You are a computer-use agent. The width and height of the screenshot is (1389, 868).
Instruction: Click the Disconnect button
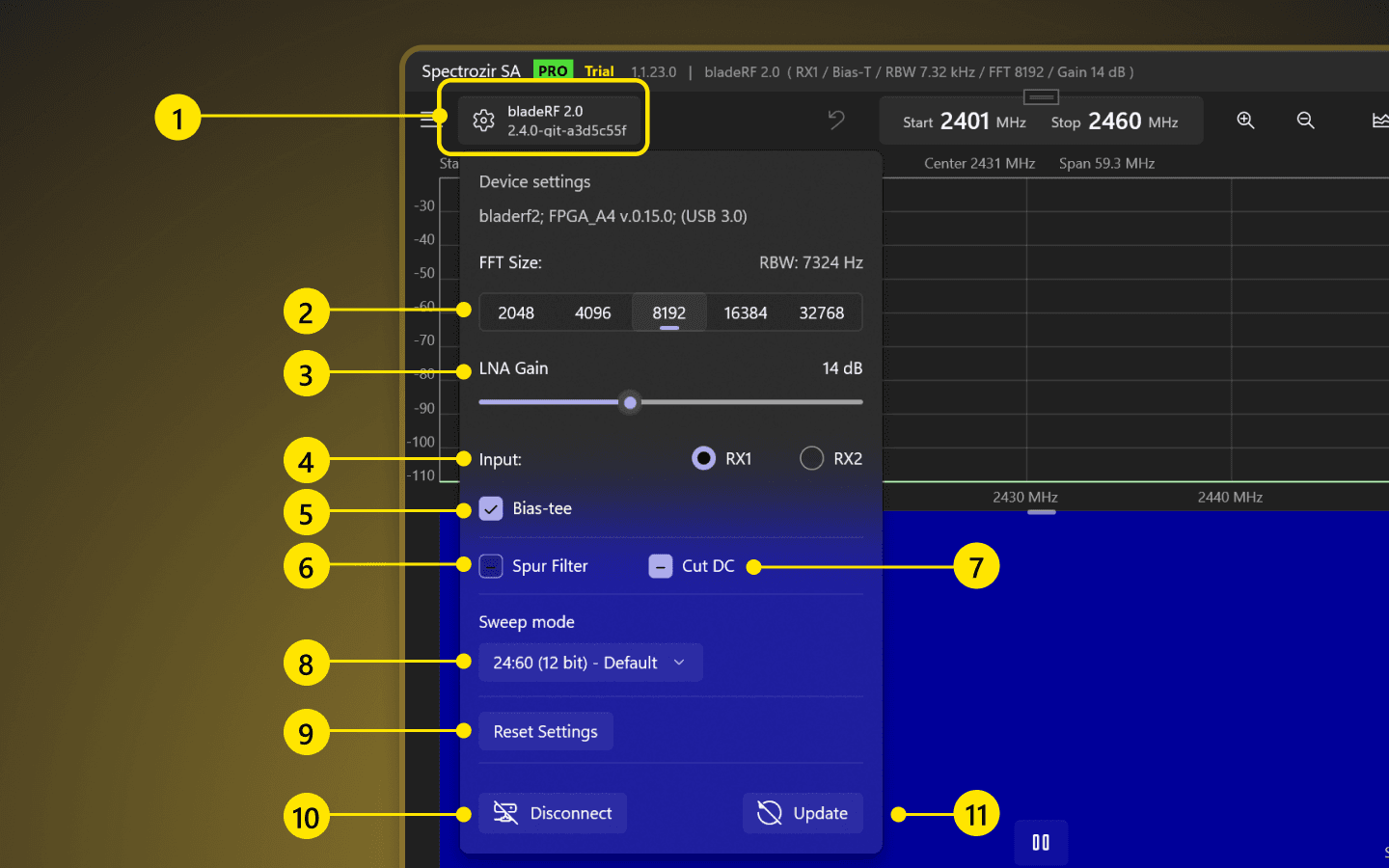553,813
